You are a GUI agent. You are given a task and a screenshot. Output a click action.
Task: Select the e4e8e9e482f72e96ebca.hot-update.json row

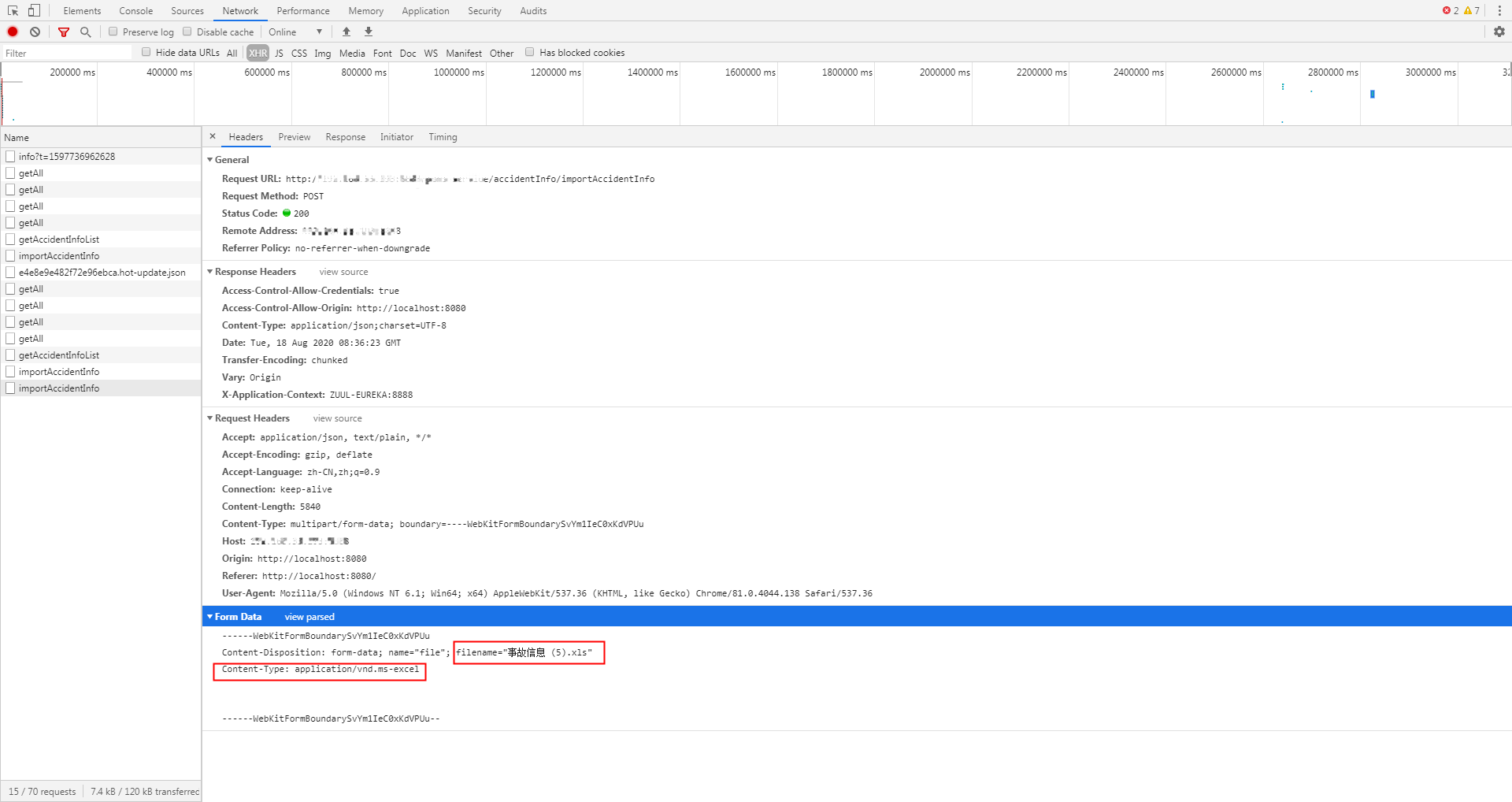101,272
